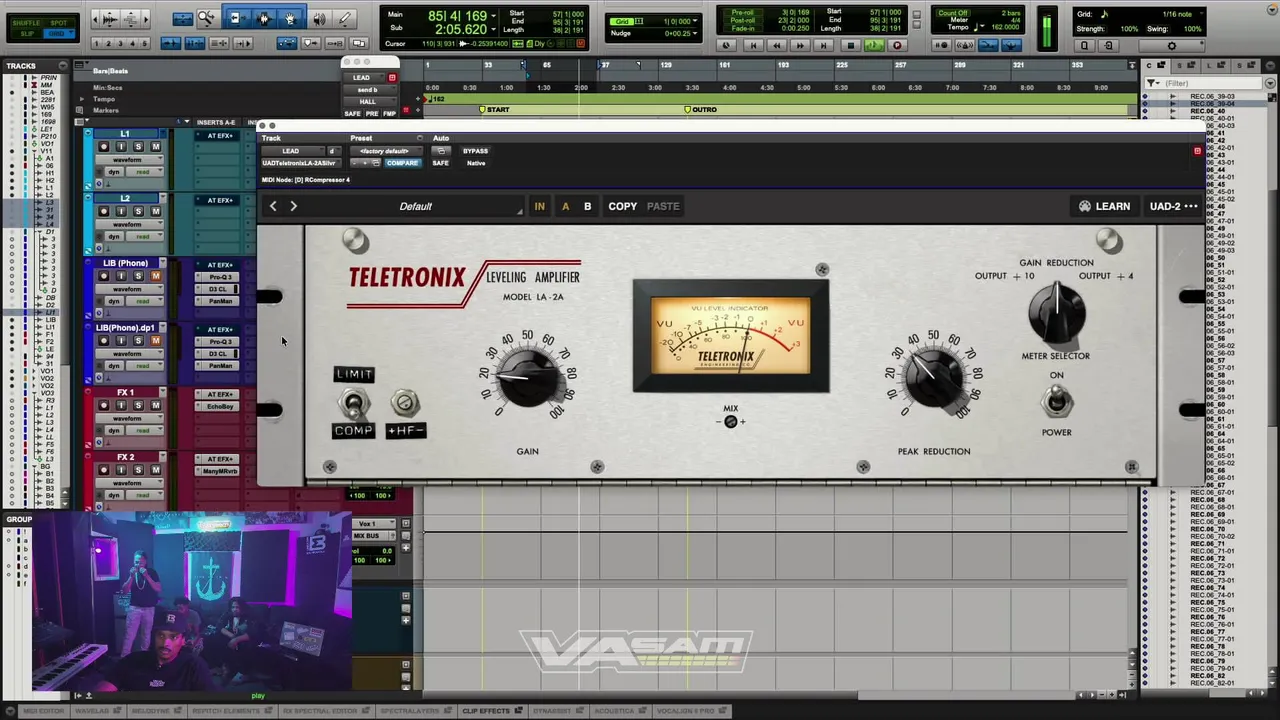Toggle SAFE in plugin Auto section
Viewport: 1280px width, 720px height.
(x=440, y=163)
